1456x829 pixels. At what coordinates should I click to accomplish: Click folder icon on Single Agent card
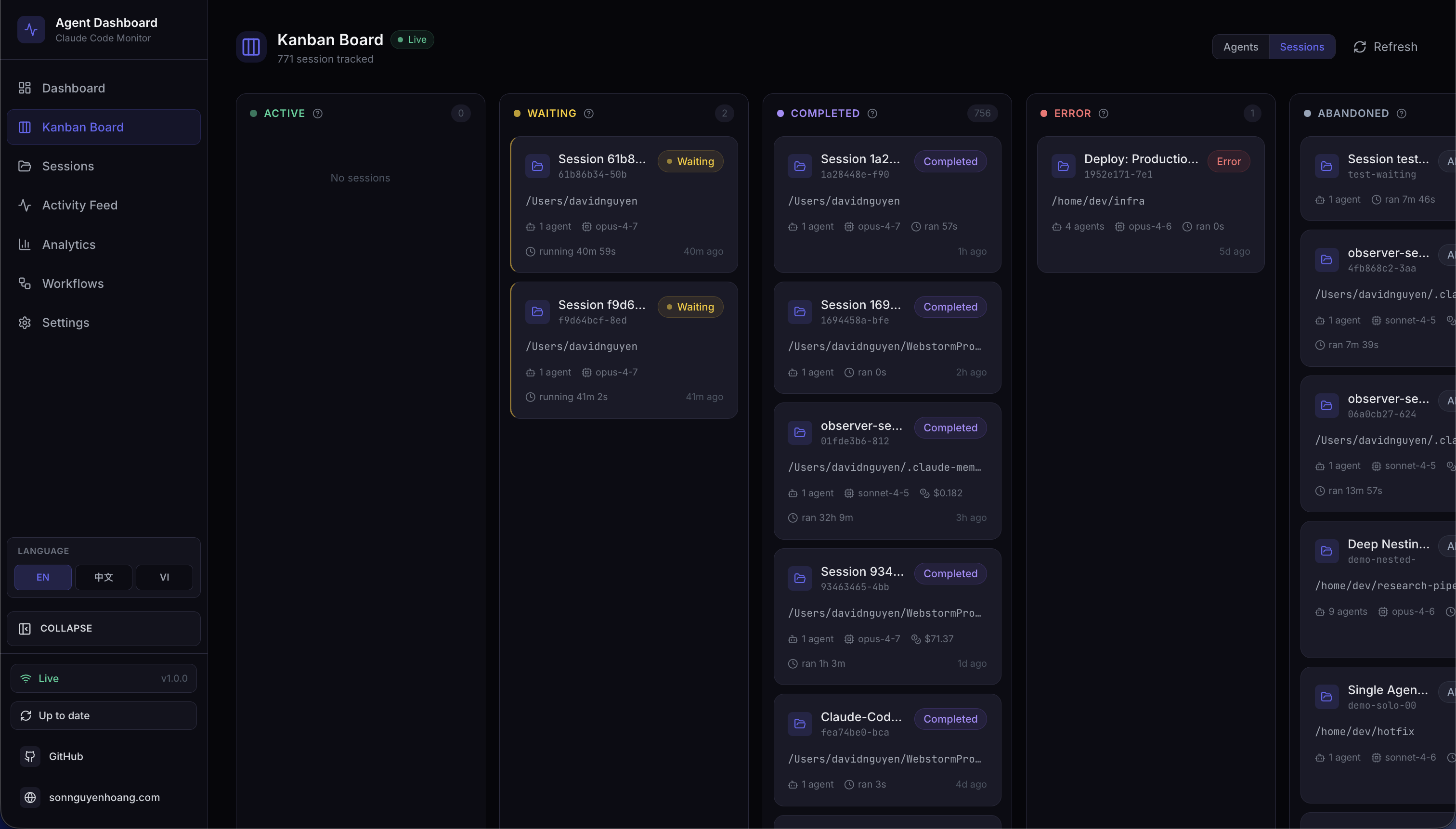tap(1327, 696)
